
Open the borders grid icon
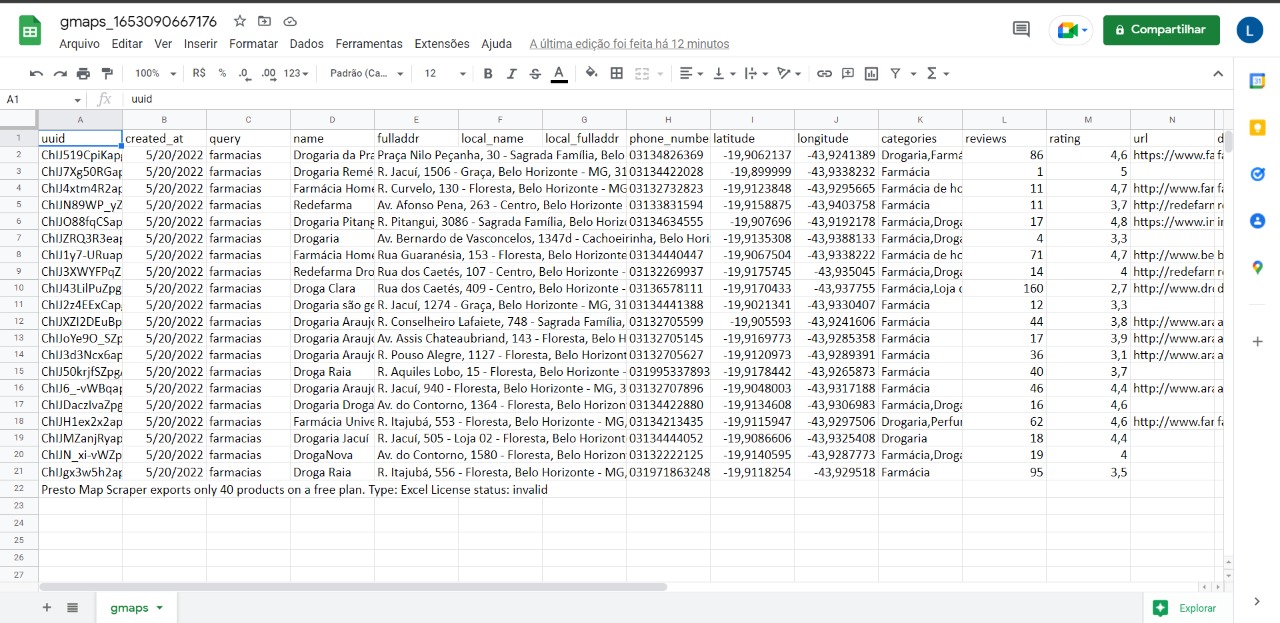pos(617,73)
